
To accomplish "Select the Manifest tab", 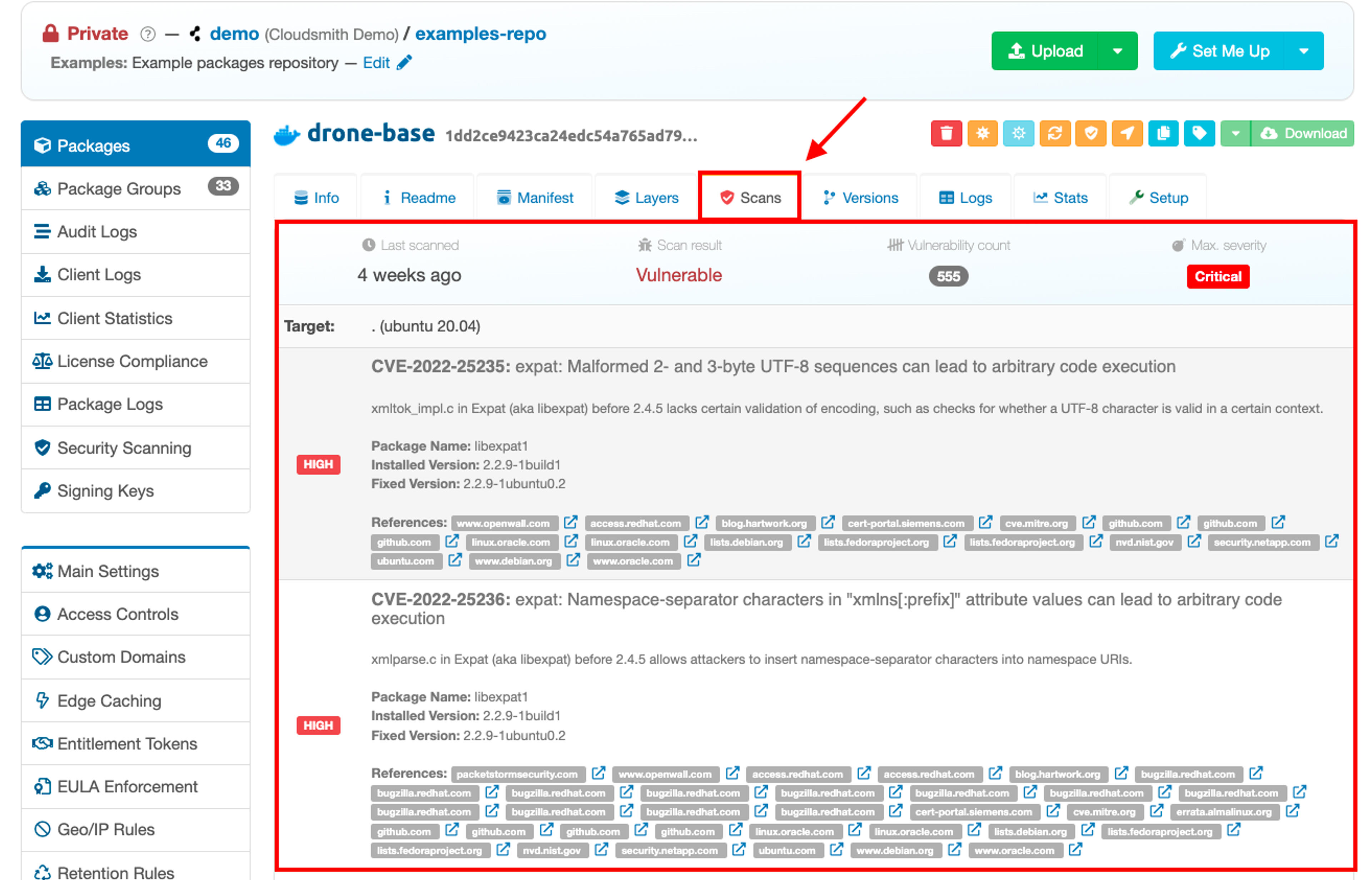I will tap(535, 198).
